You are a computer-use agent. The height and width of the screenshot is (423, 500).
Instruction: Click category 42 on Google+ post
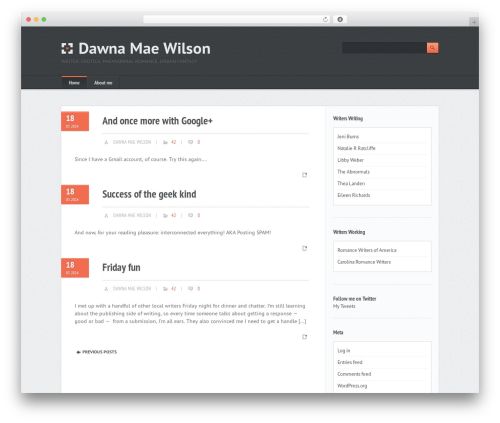173,142
